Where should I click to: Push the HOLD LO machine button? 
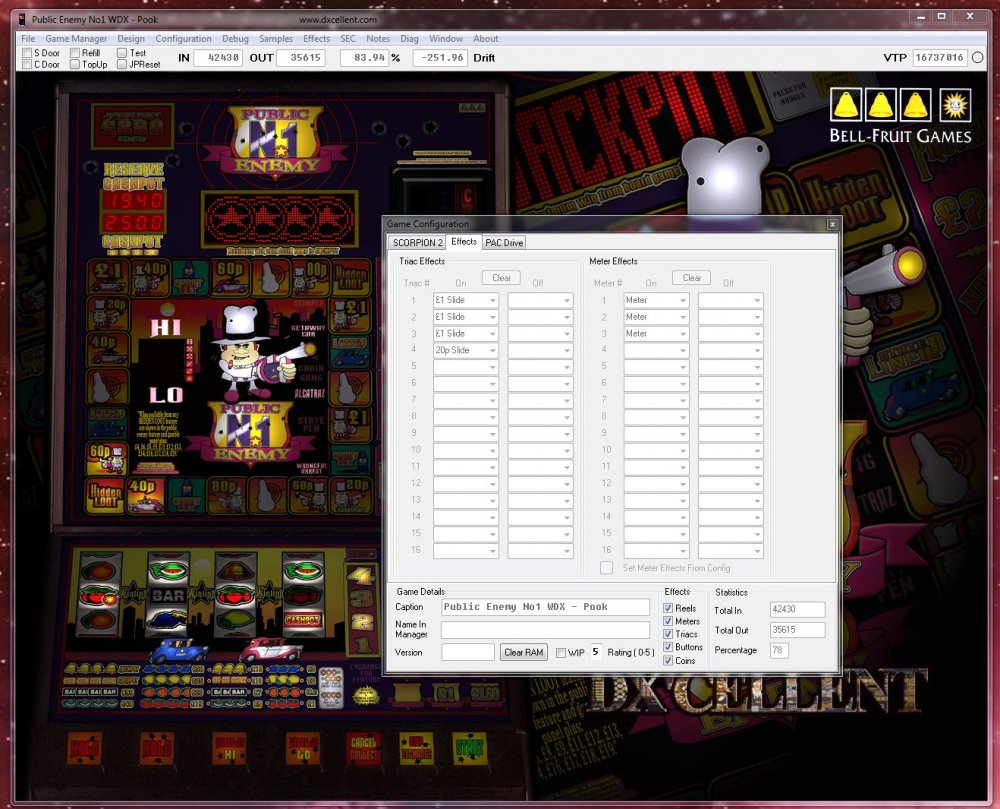pos(302,748)
